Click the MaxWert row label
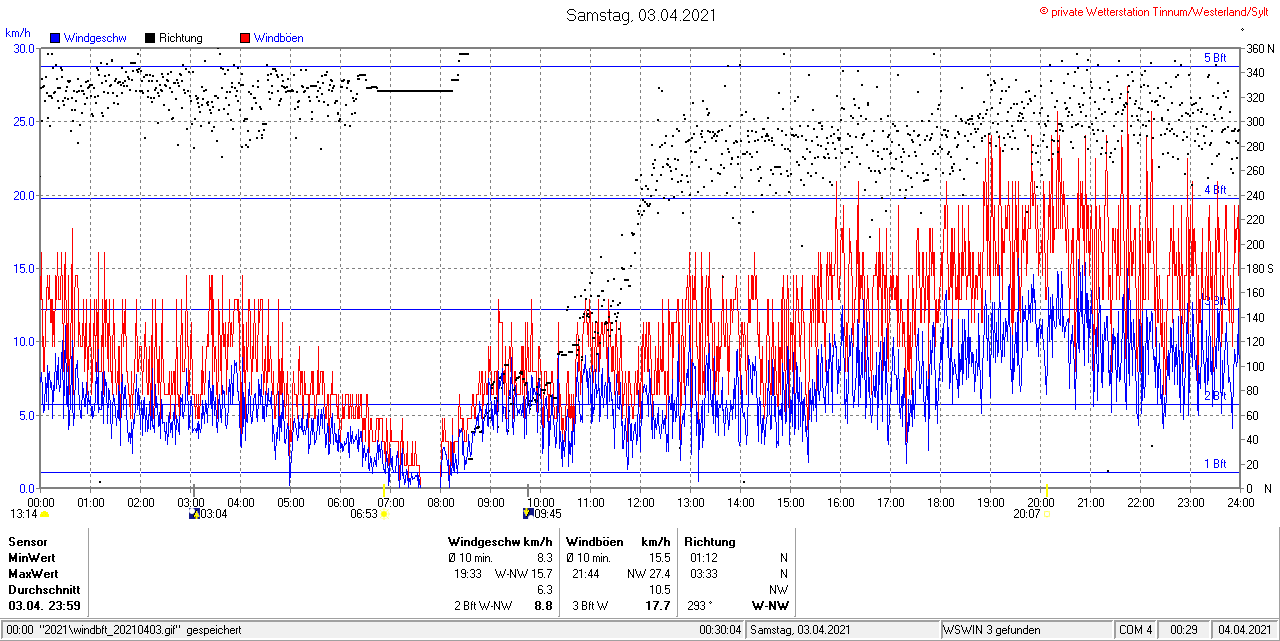Viewport: 1280px width, 641px height. click(33, 574)
